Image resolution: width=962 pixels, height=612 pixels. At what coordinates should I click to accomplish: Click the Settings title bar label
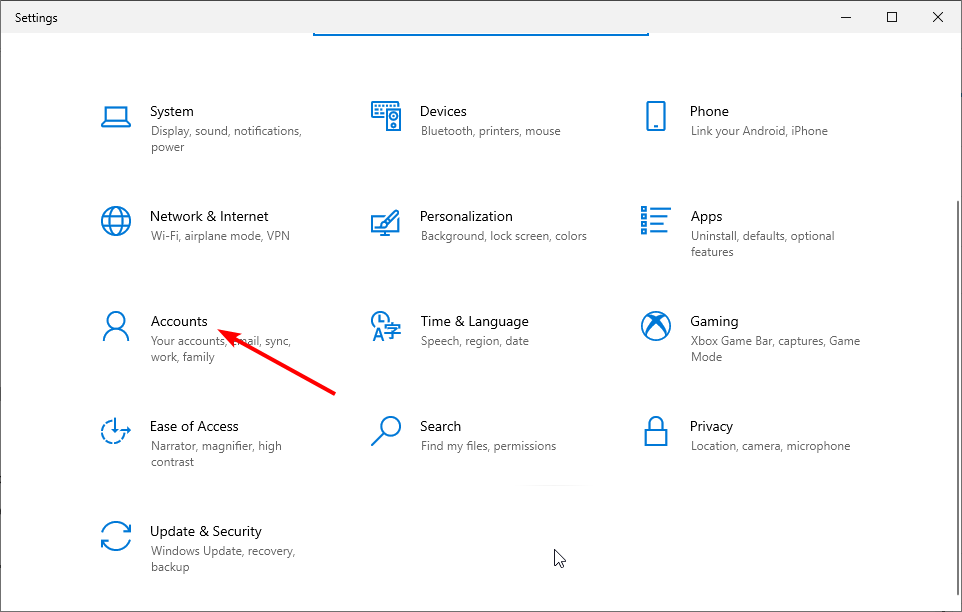click(x=36, y=17)
